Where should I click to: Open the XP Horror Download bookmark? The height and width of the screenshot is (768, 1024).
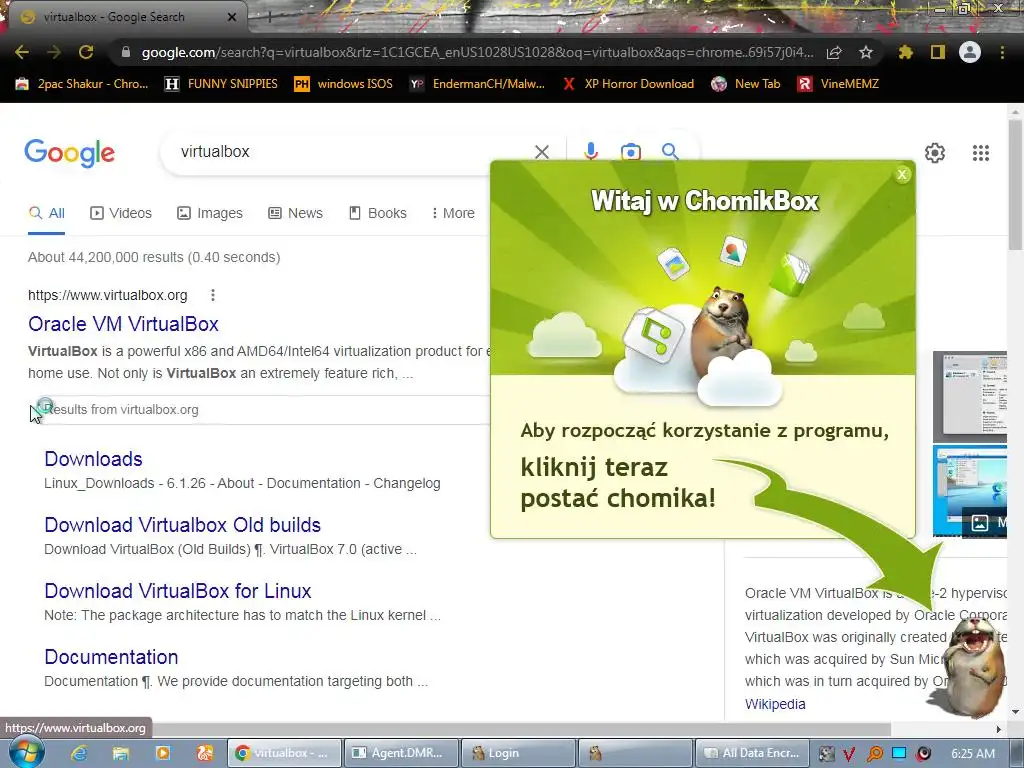[628, 84]
